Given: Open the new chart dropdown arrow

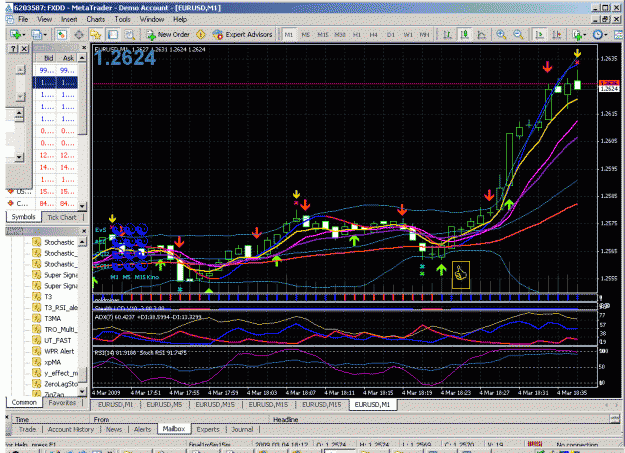Looking at the screenshot, I should (x=24, y=35).
